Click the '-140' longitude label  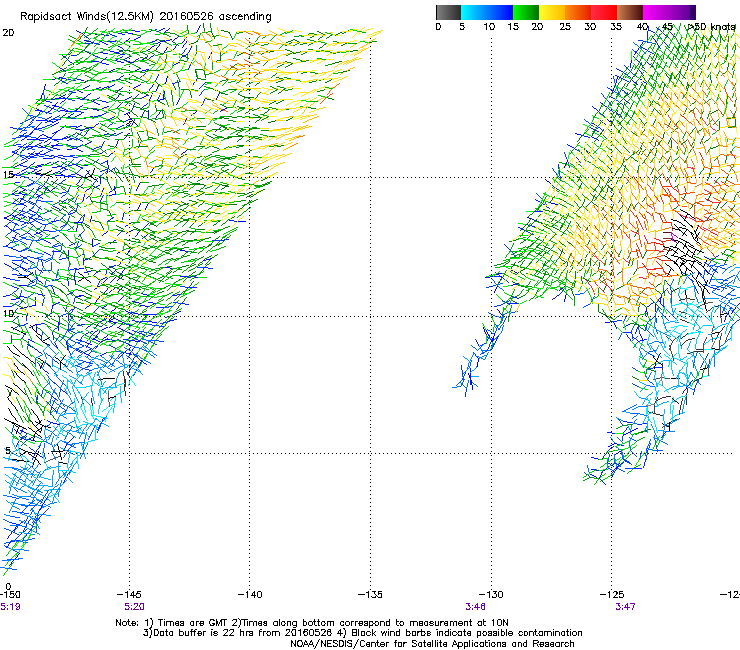250,594
